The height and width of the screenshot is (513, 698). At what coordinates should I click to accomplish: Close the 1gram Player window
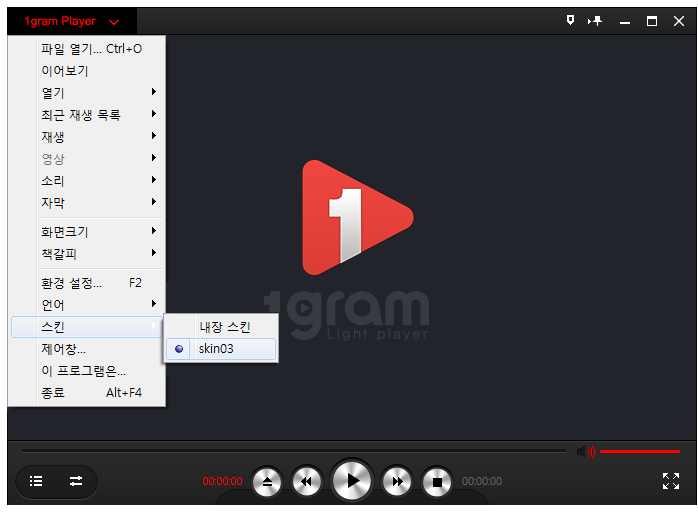[679, 21]
